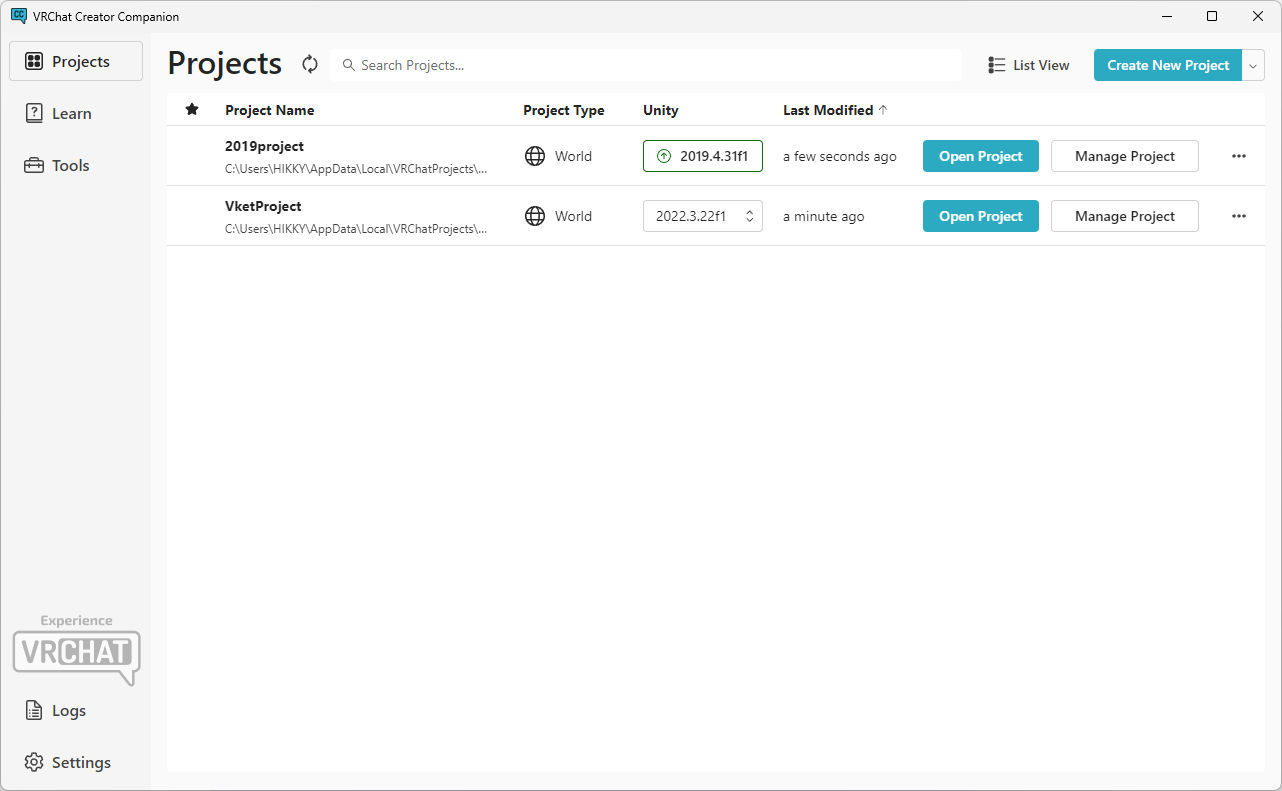The image size is (1282, 791).
Task: Click the favorites star column header
Action: (192, 110)
